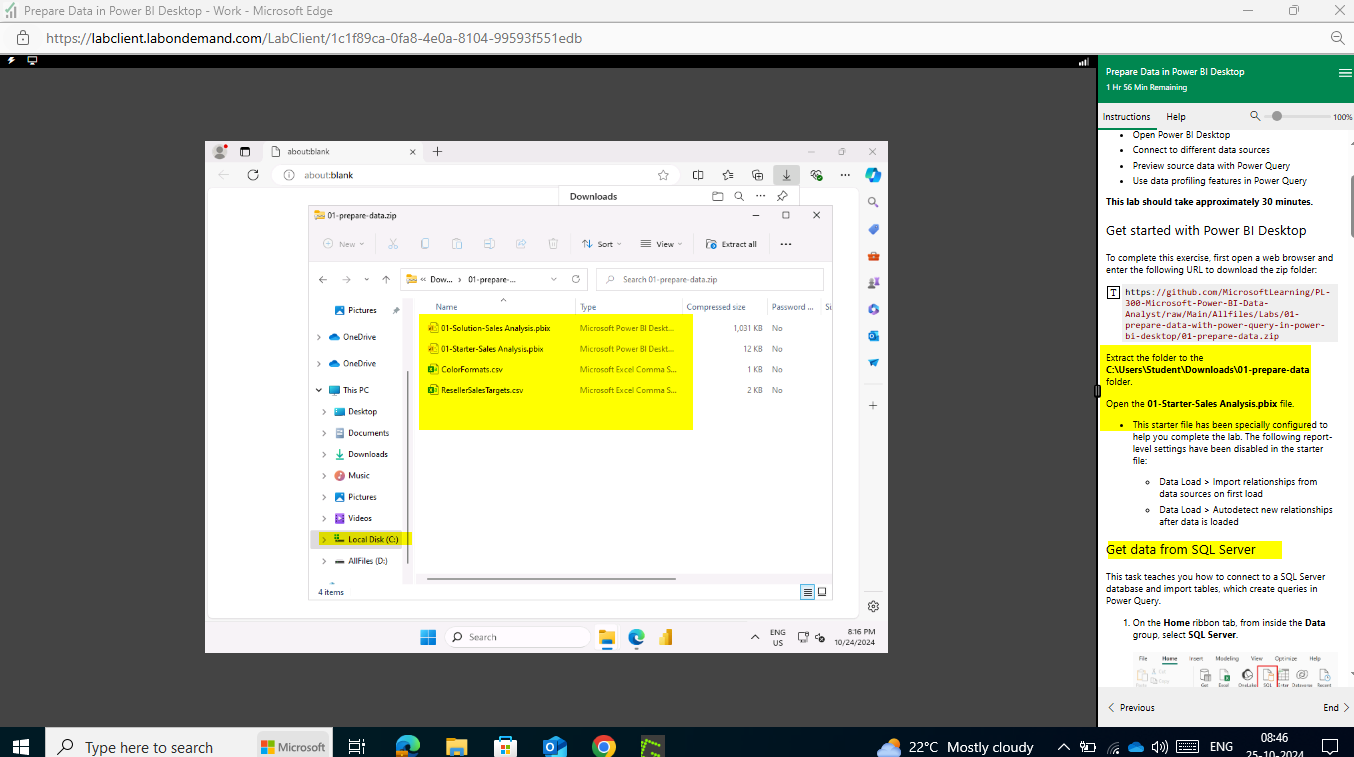Open Chrome from the host taskbar
Image resolution: width=1354 pixels, height=757 pixels.
tap(603, 746)
